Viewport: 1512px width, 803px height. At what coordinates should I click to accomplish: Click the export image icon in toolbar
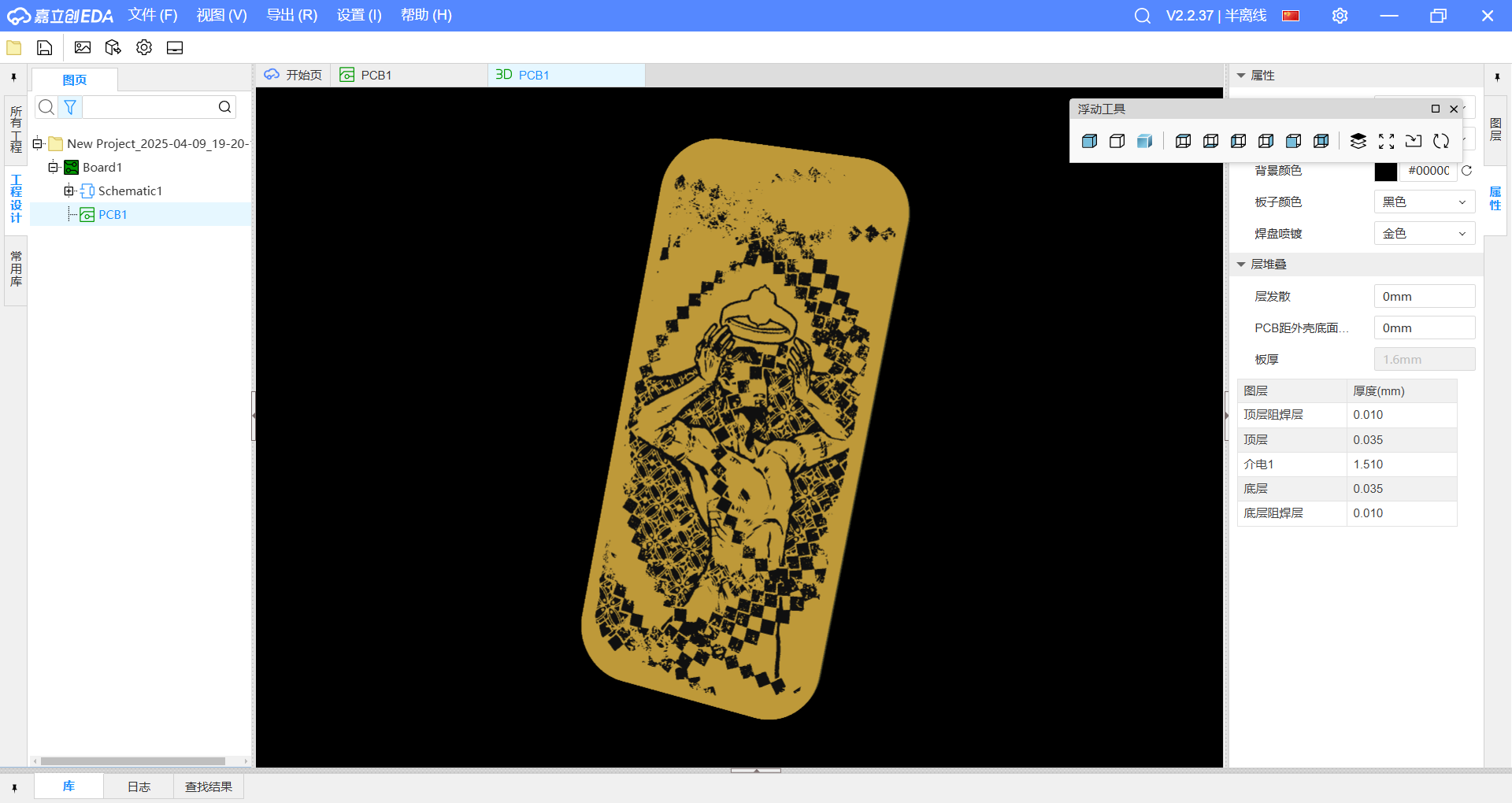coord(83,48)
